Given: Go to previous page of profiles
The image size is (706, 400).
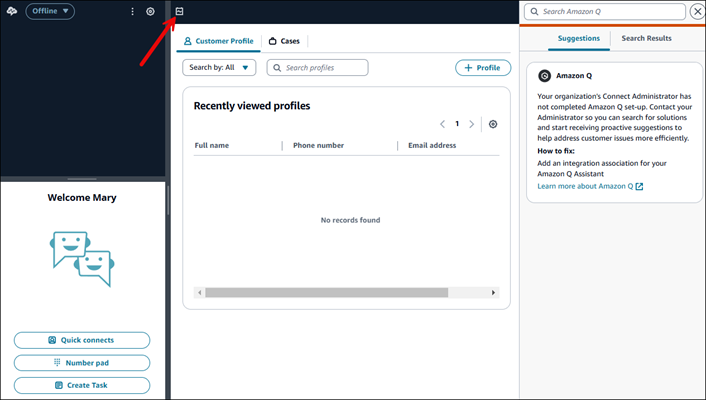Looking at the screenshot, I should [x=443, y=124].
